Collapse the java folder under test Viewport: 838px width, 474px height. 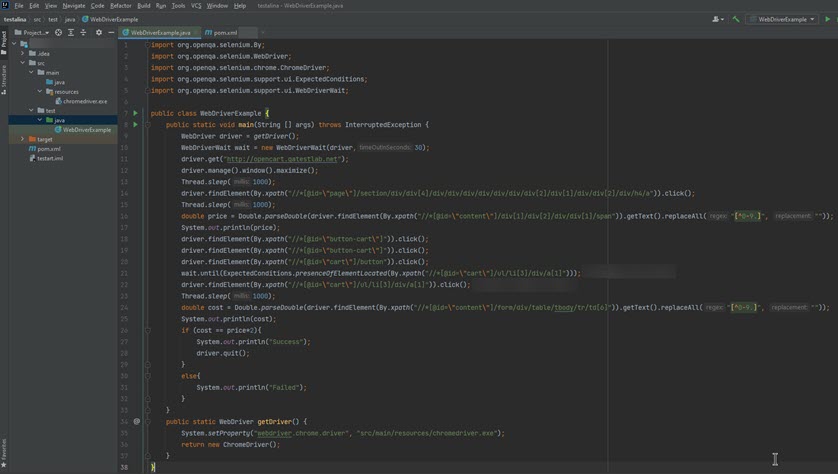pos(40,120)
